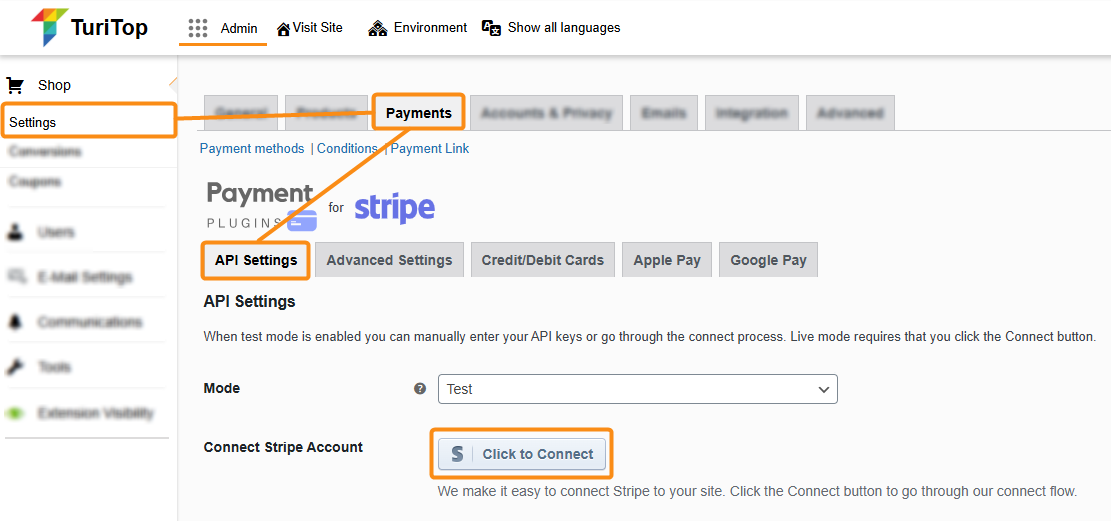Click the Environment icon
Screen dimensions: 1111x521
377,28
